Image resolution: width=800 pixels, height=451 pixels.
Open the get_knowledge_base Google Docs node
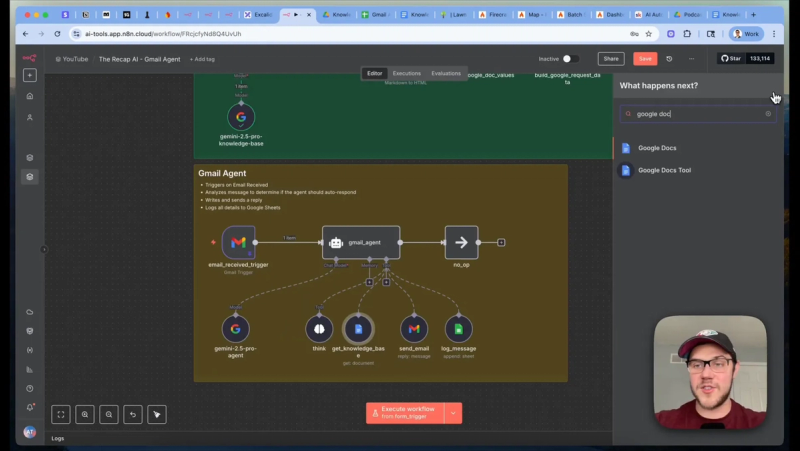coord(358,329)
